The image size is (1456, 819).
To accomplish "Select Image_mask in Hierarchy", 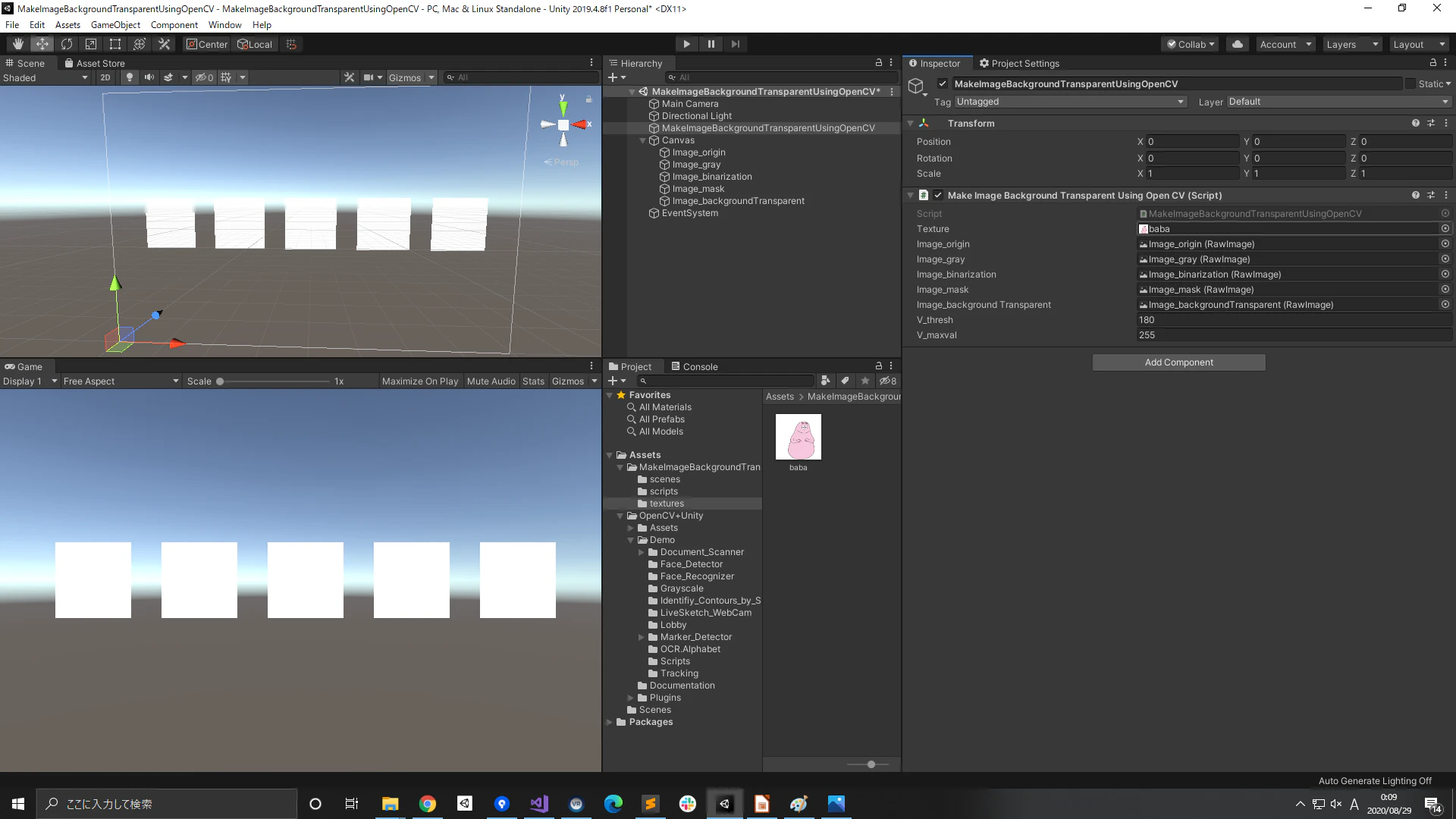I will pos(698,189).
